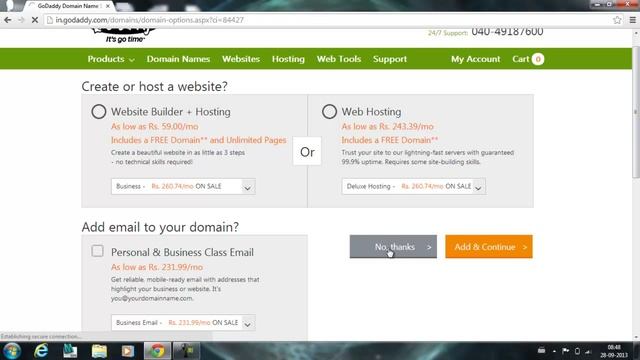Click the 'Create or host a website?' heading

tap(155, 86)
